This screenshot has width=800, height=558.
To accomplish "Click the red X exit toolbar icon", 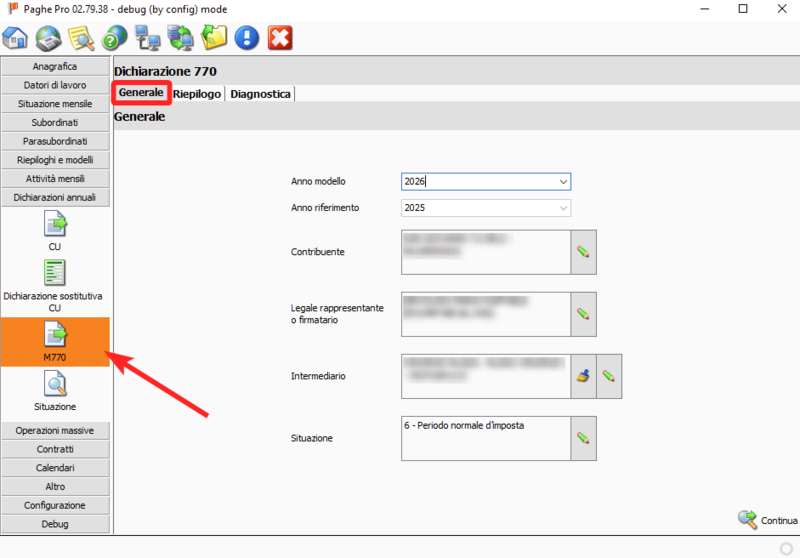I will point(280,38).
